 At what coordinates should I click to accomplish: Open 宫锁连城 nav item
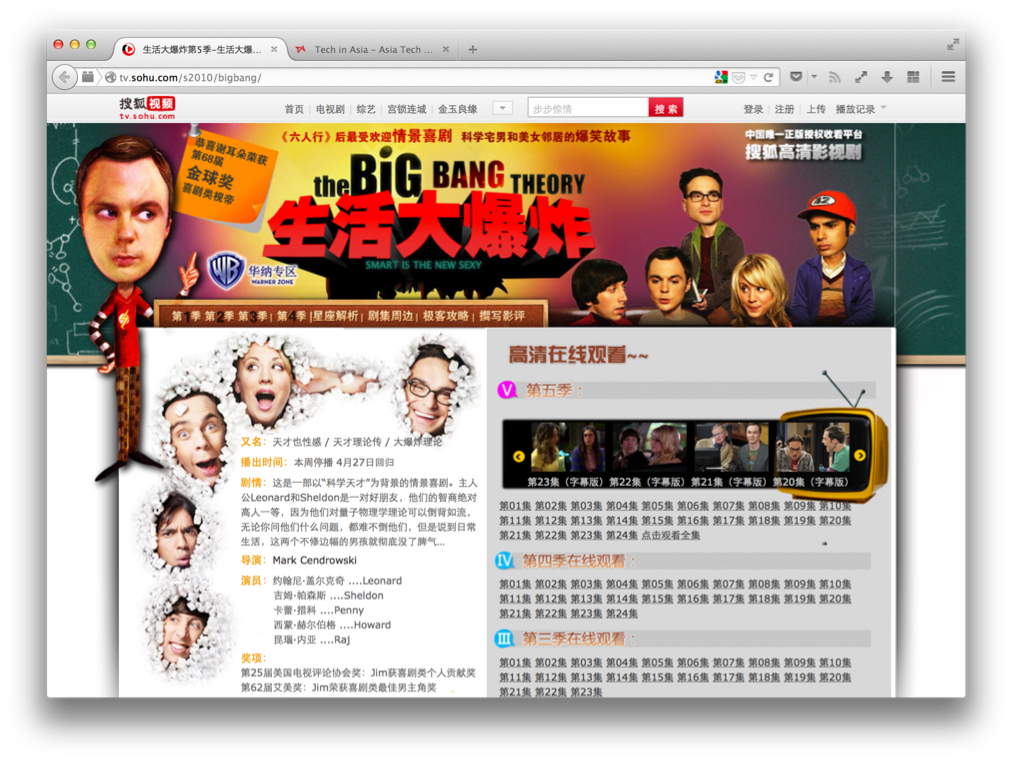pos(407,109)
